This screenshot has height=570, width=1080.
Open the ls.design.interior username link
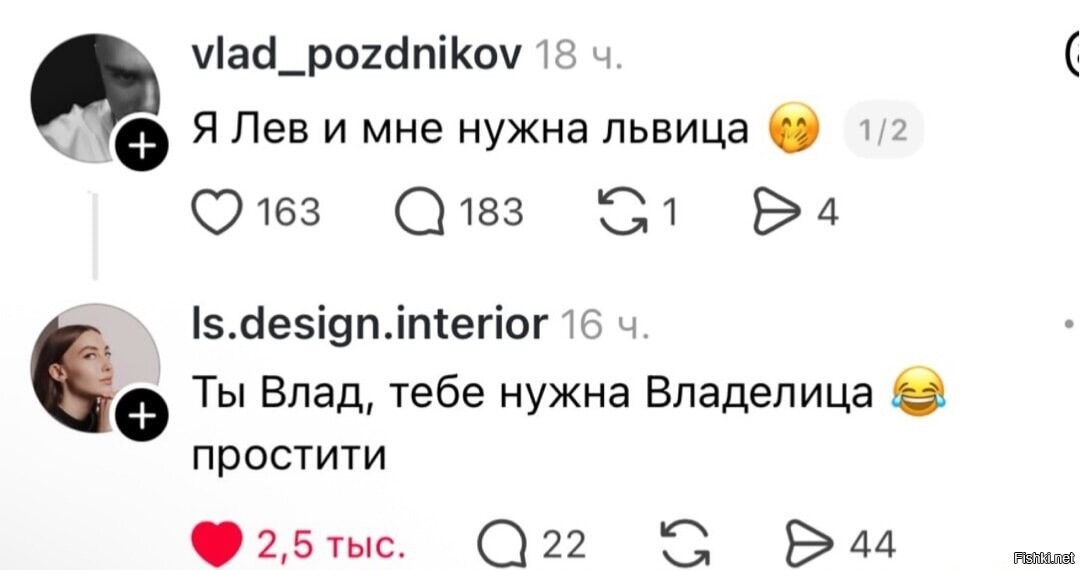(x=368, y=323)
